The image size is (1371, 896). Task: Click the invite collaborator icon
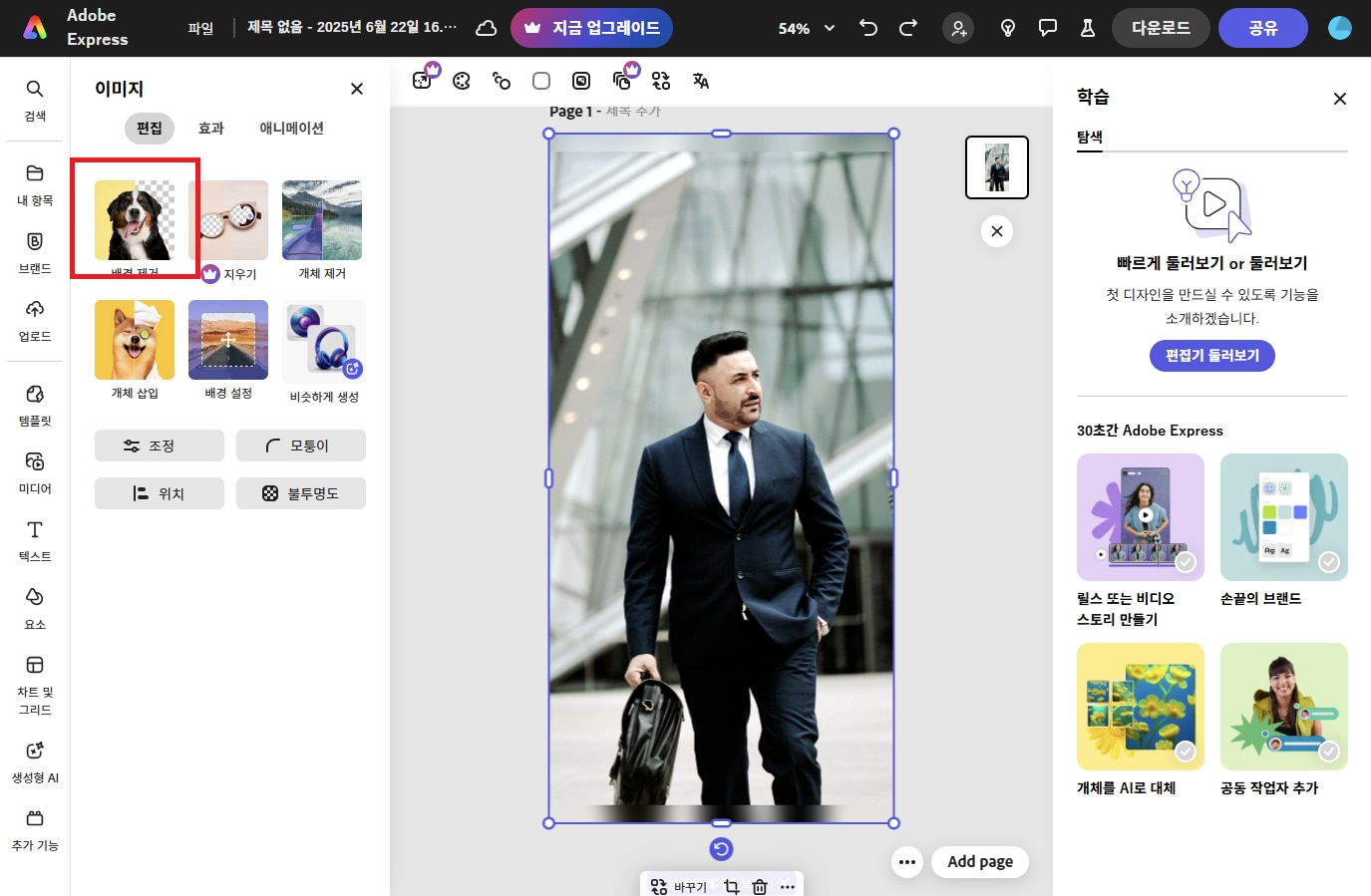coord(958,28)
